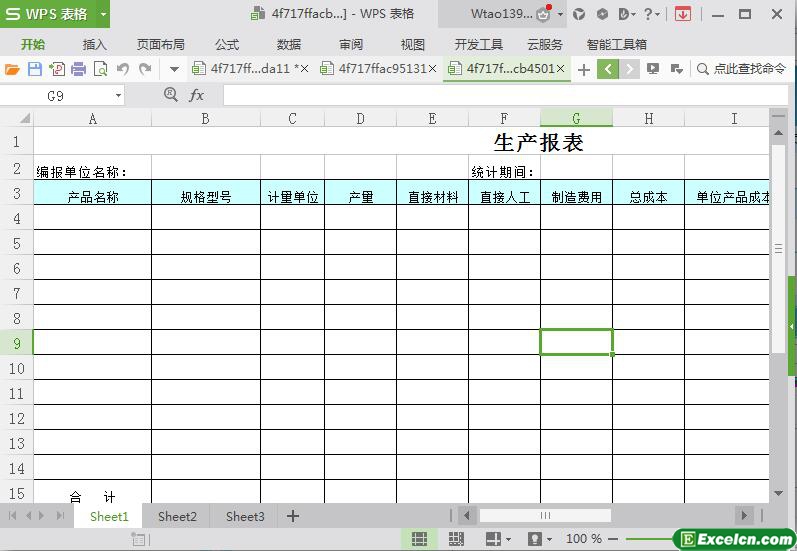This screenshot has width=797, height=551.
Task: Click the export to PDF toolbar icon
Action: click(x=57, y=69)
